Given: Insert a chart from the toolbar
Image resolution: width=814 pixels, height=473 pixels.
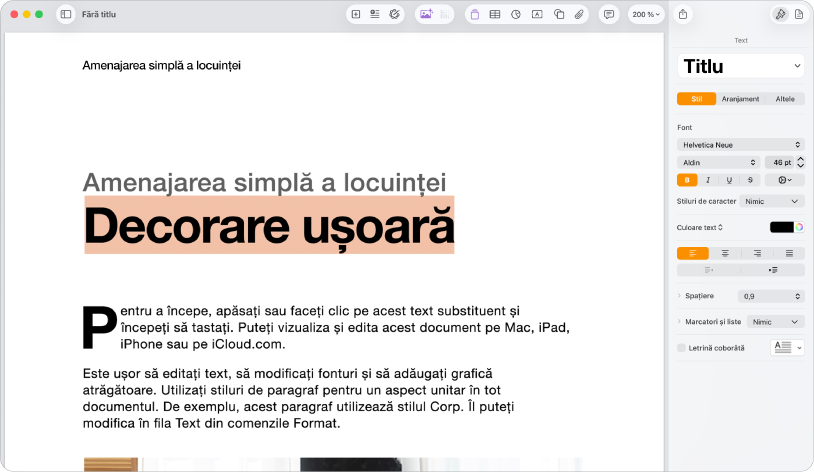Looking at the screenshot, I should [515, 15].
